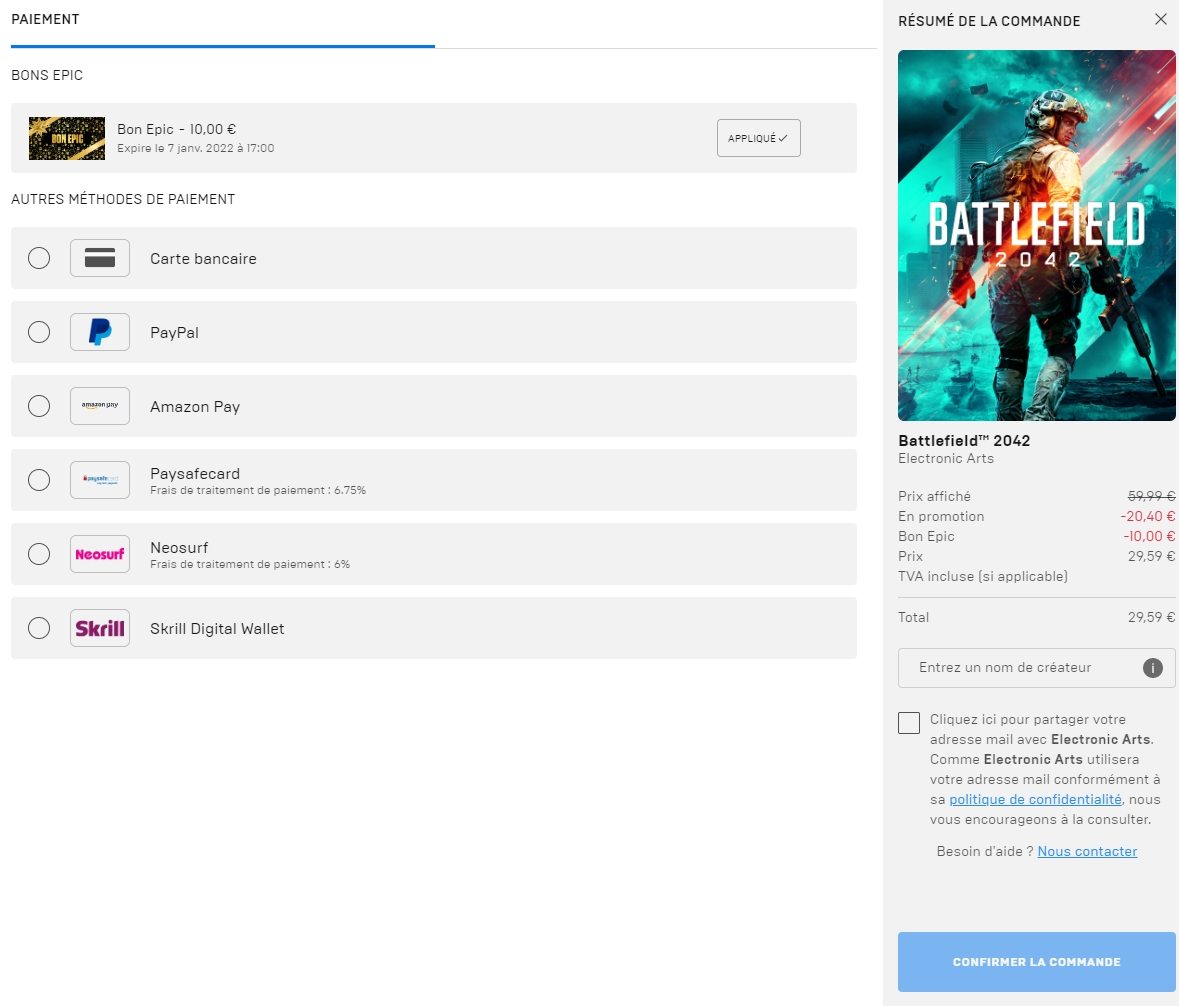
Task: Select the PayPal radio button
Action: click(39, 332)
